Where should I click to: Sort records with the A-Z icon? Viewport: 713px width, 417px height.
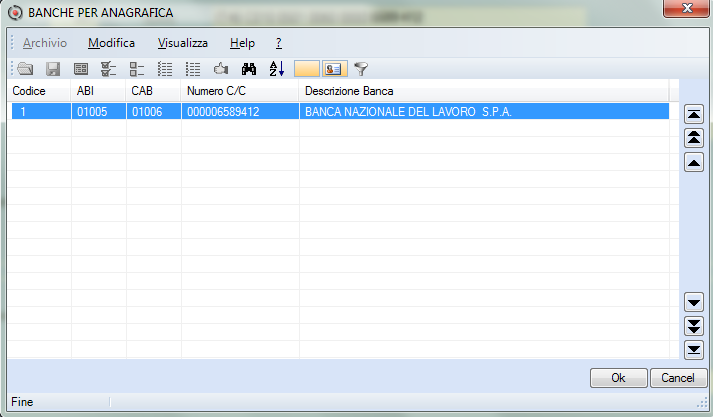tap(277, 69)
